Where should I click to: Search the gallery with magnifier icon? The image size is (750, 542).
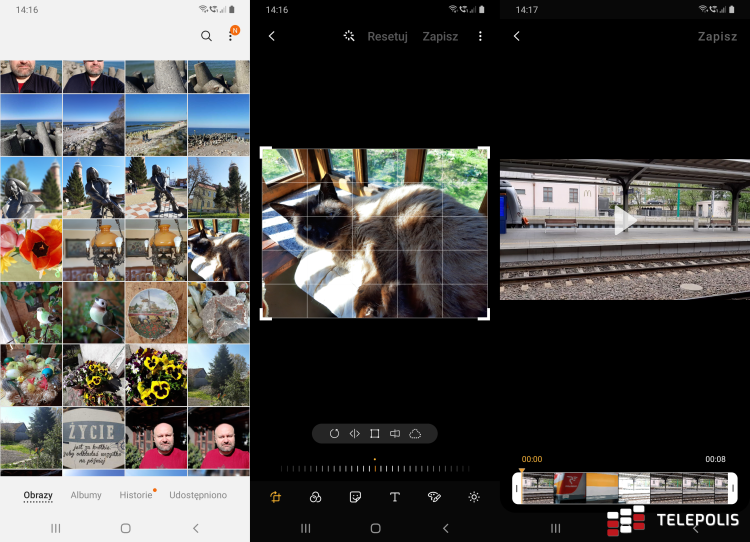pos(206,36)
